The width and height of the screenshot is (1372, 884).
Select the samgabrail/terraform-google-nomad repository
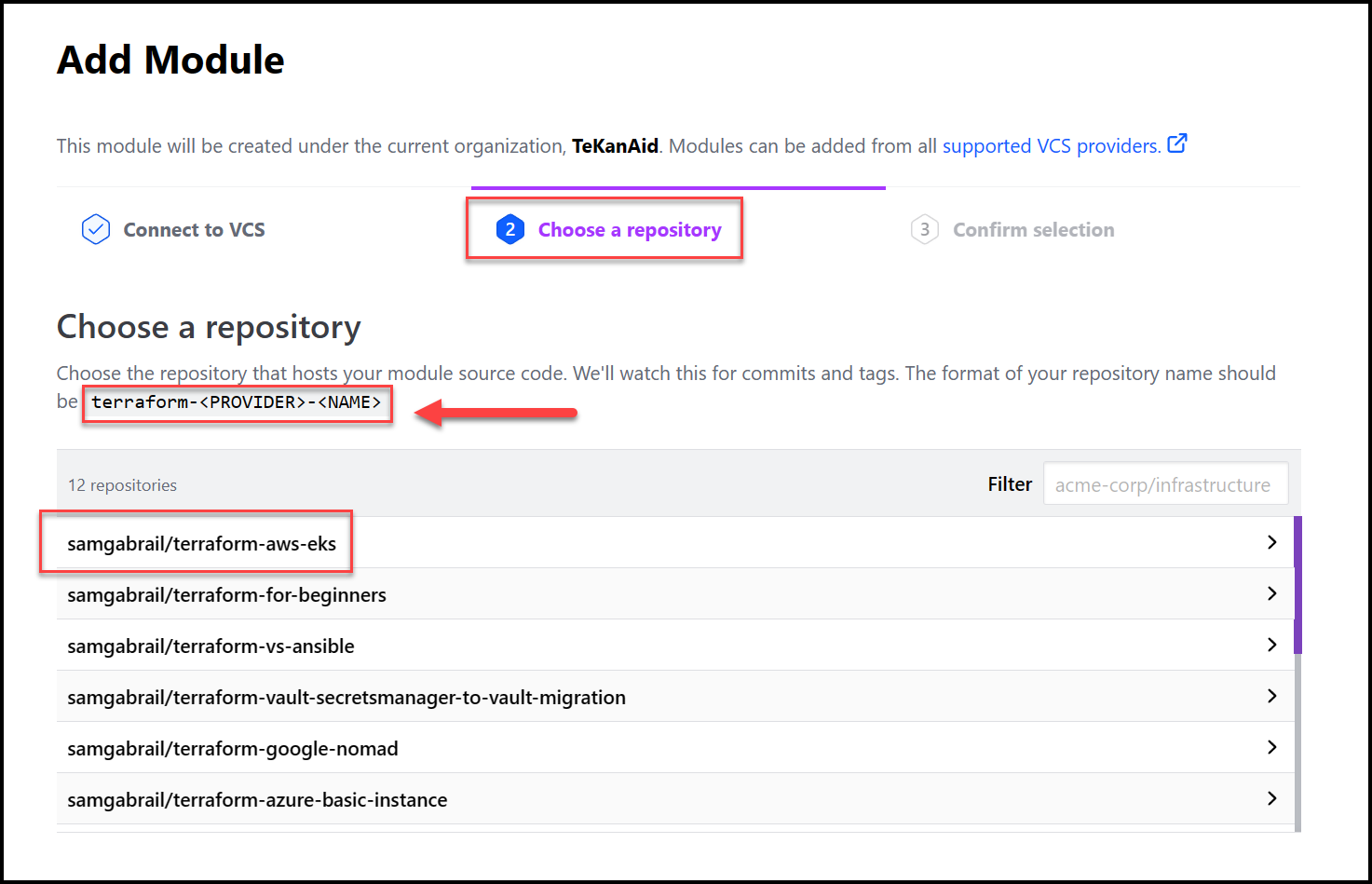[675, 747]
